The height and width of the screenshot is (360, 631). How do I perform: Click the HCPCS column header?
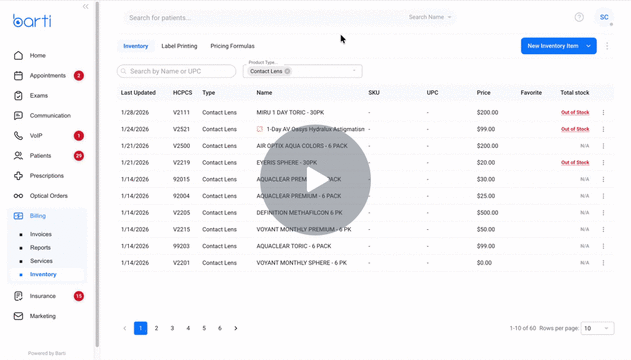[182, 93]
